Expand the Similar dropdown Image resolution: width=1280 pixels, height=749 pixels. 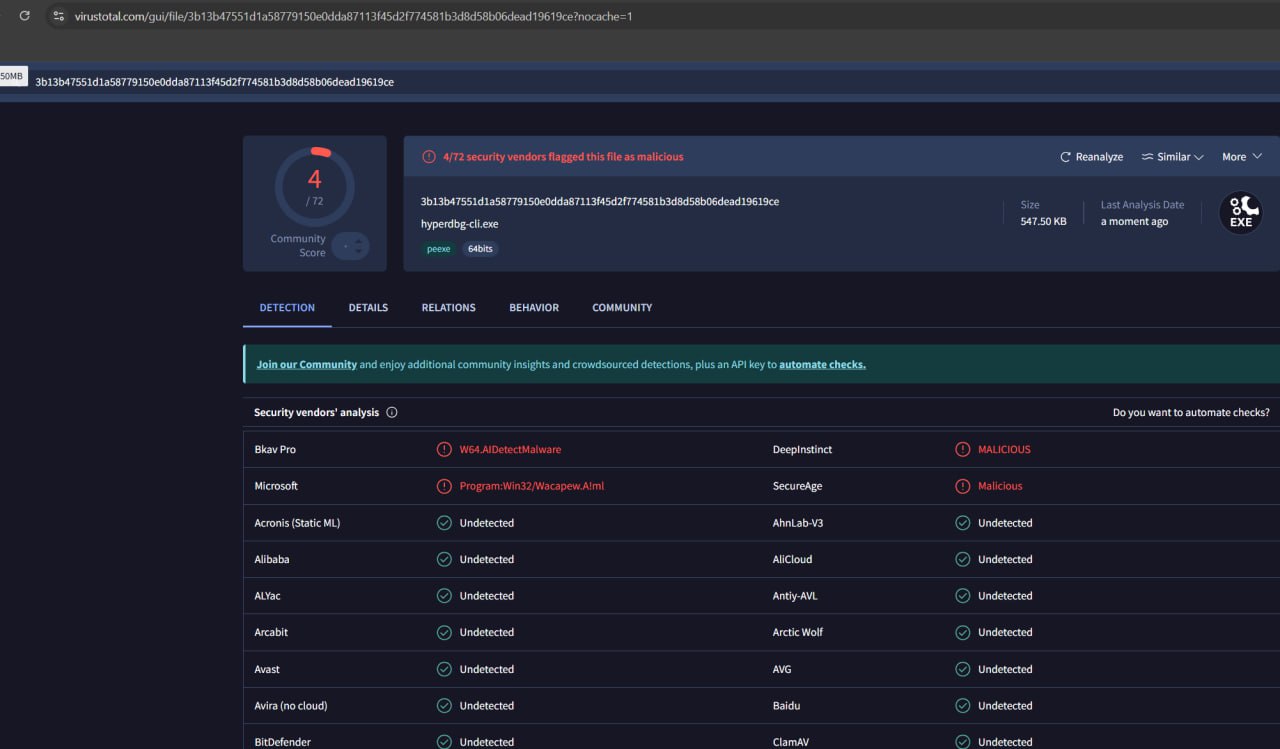[1172, 157]
